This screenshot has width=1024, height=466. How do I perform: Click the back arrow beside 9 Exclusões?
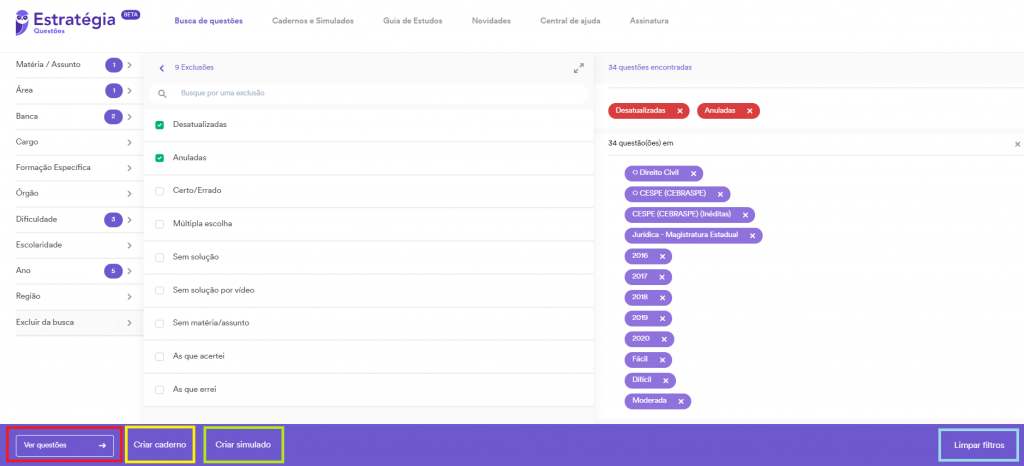pyautogui.click(x=161, y=68)
